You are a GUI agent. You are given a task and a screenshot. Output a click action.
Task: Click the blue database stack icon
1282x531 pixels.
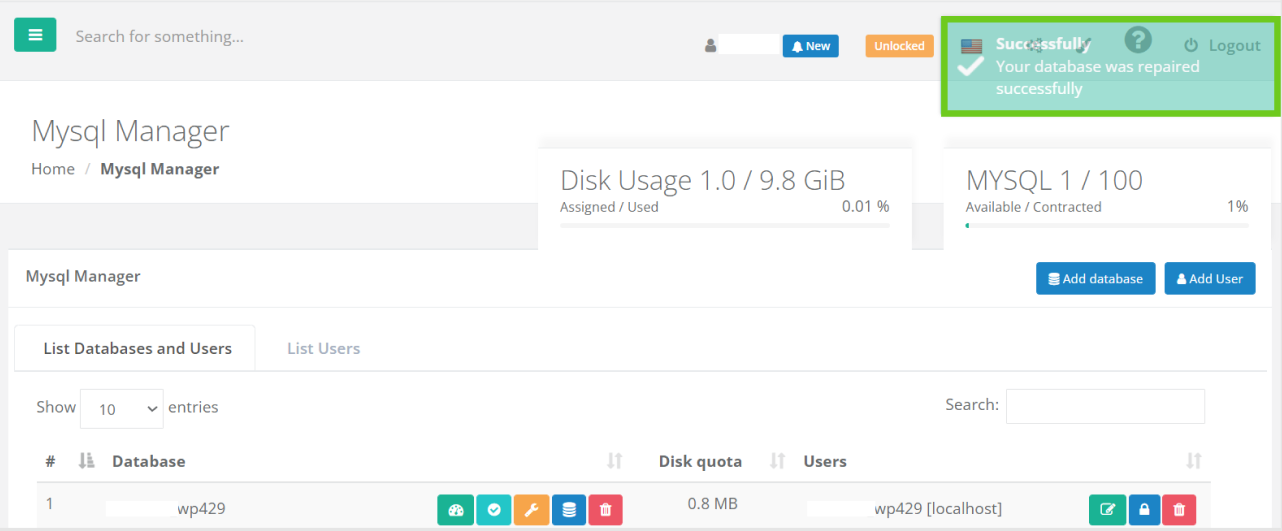(568, 510)
